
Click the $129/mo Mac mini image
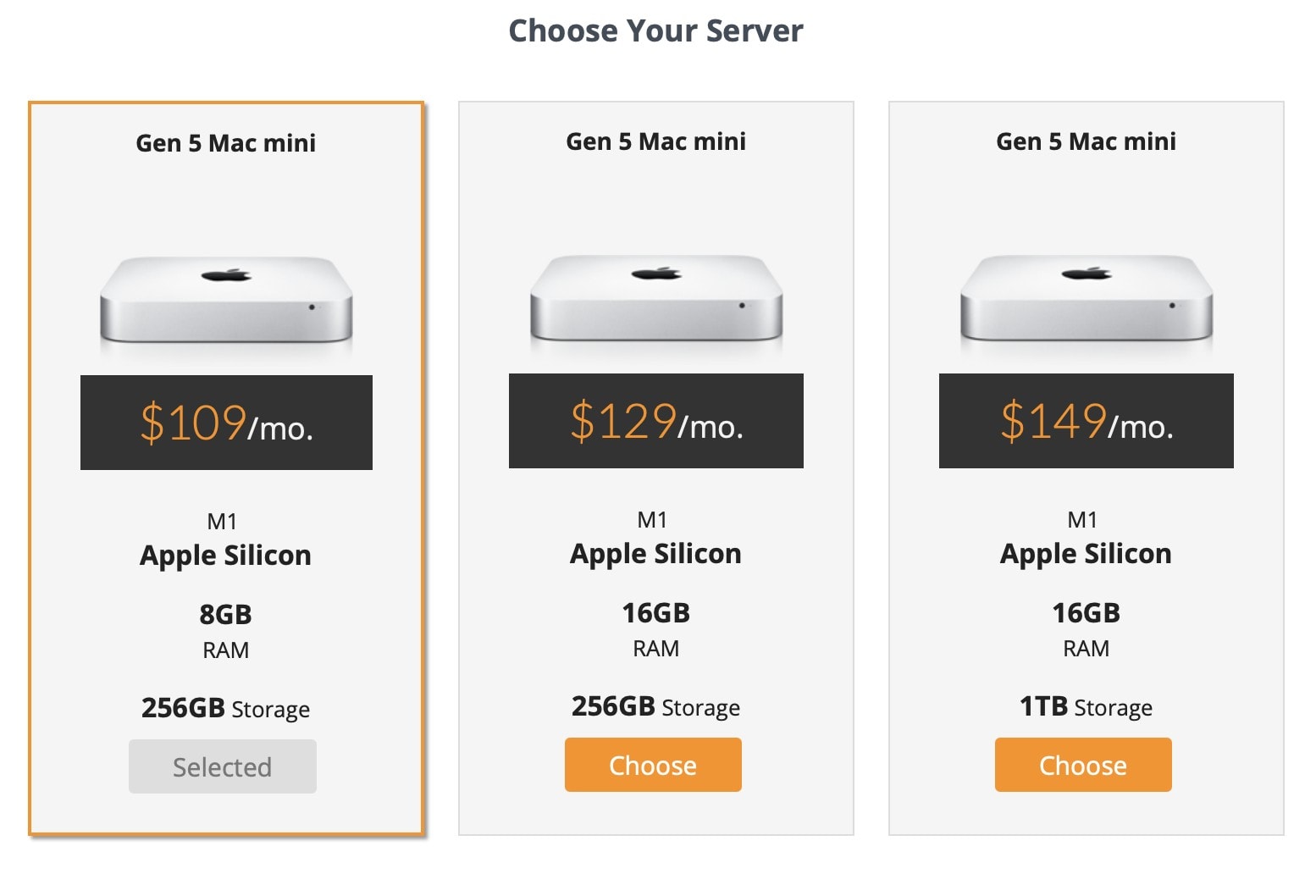tap(656, 298)
